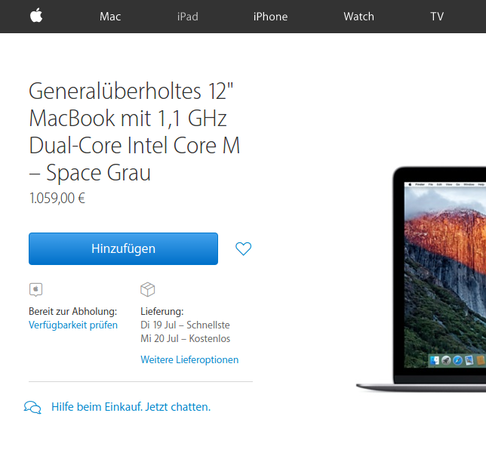Go to the iPad section
Image resolution: width=486 pixels, height=450 pixels.
188,16
